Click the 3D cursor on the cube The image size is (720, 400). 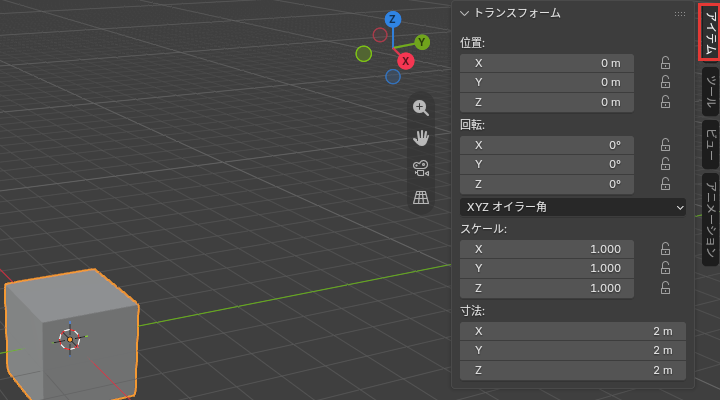[x=70, y=339]
